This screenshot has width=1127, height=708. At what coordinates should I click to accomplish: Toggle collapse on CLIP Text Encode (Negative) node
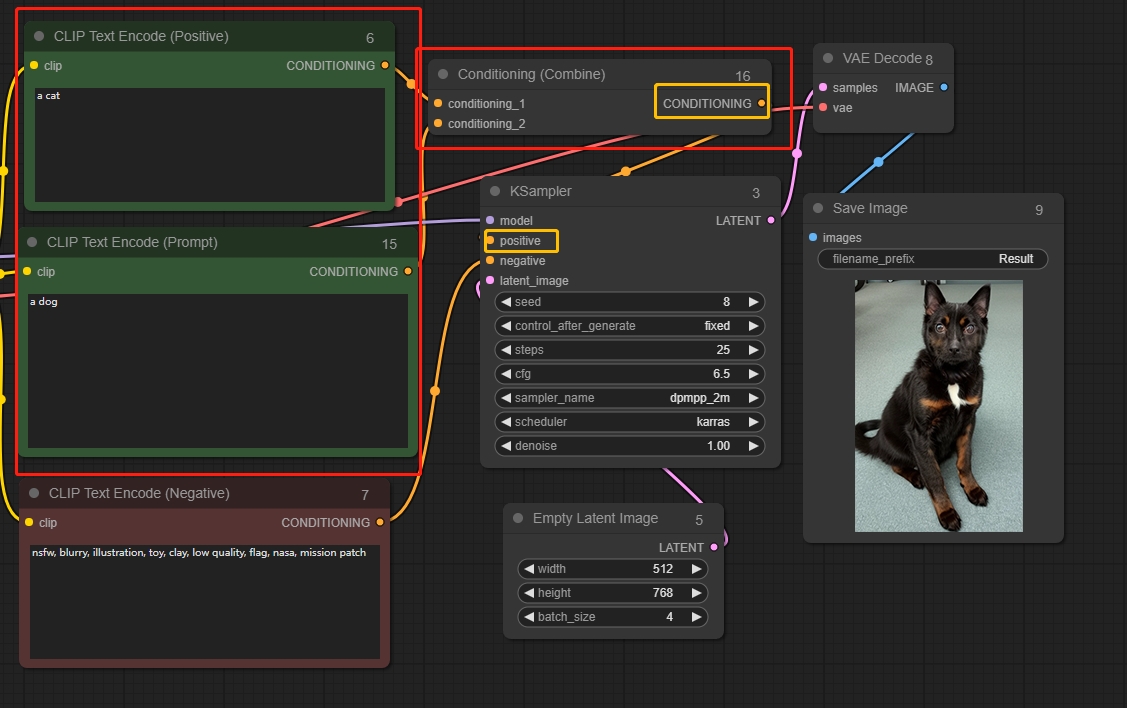(x=34, y=494)
